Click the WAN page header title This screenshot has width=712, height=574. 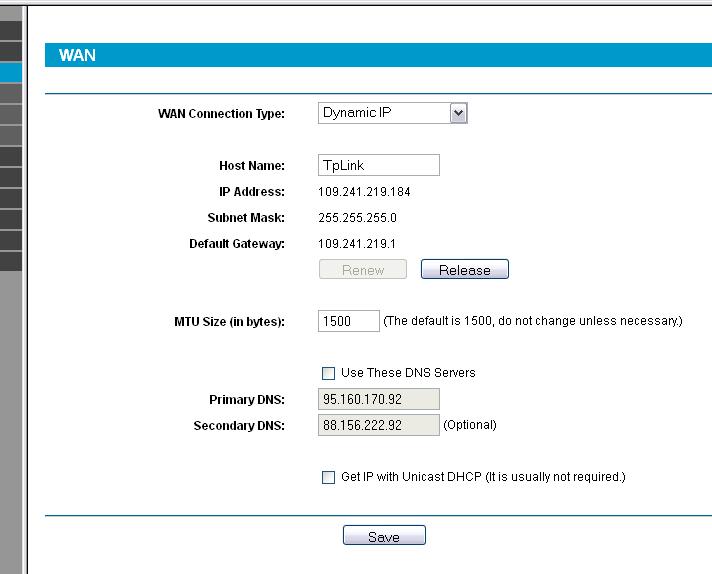(x=78, y=55)
